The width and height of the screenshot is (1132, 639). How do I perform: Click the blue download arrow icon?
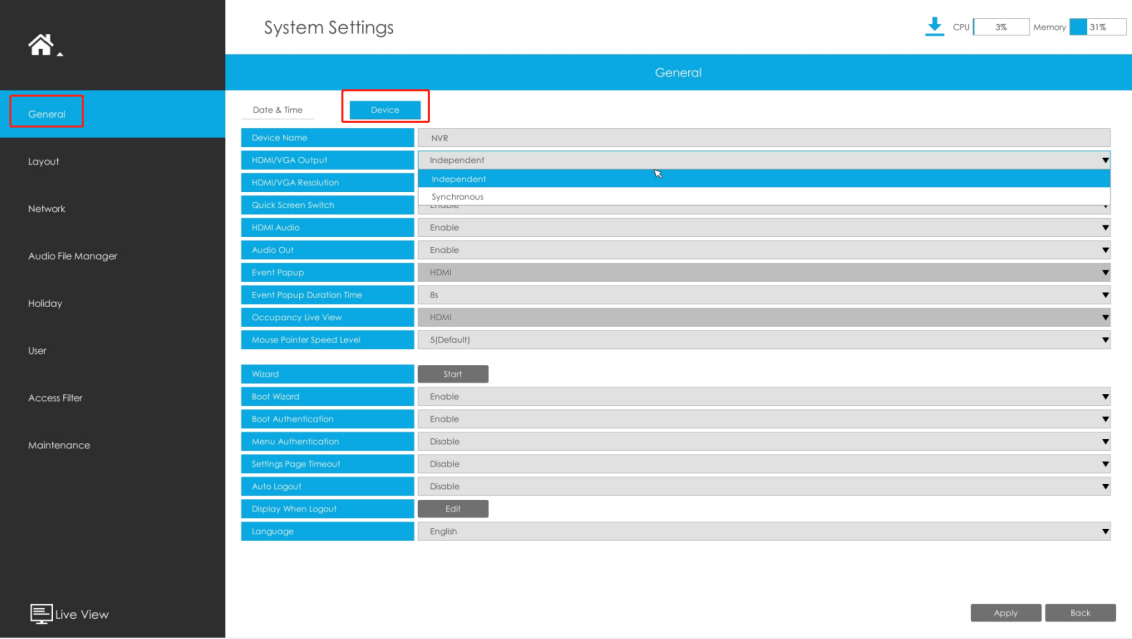[x=934, y=27]
